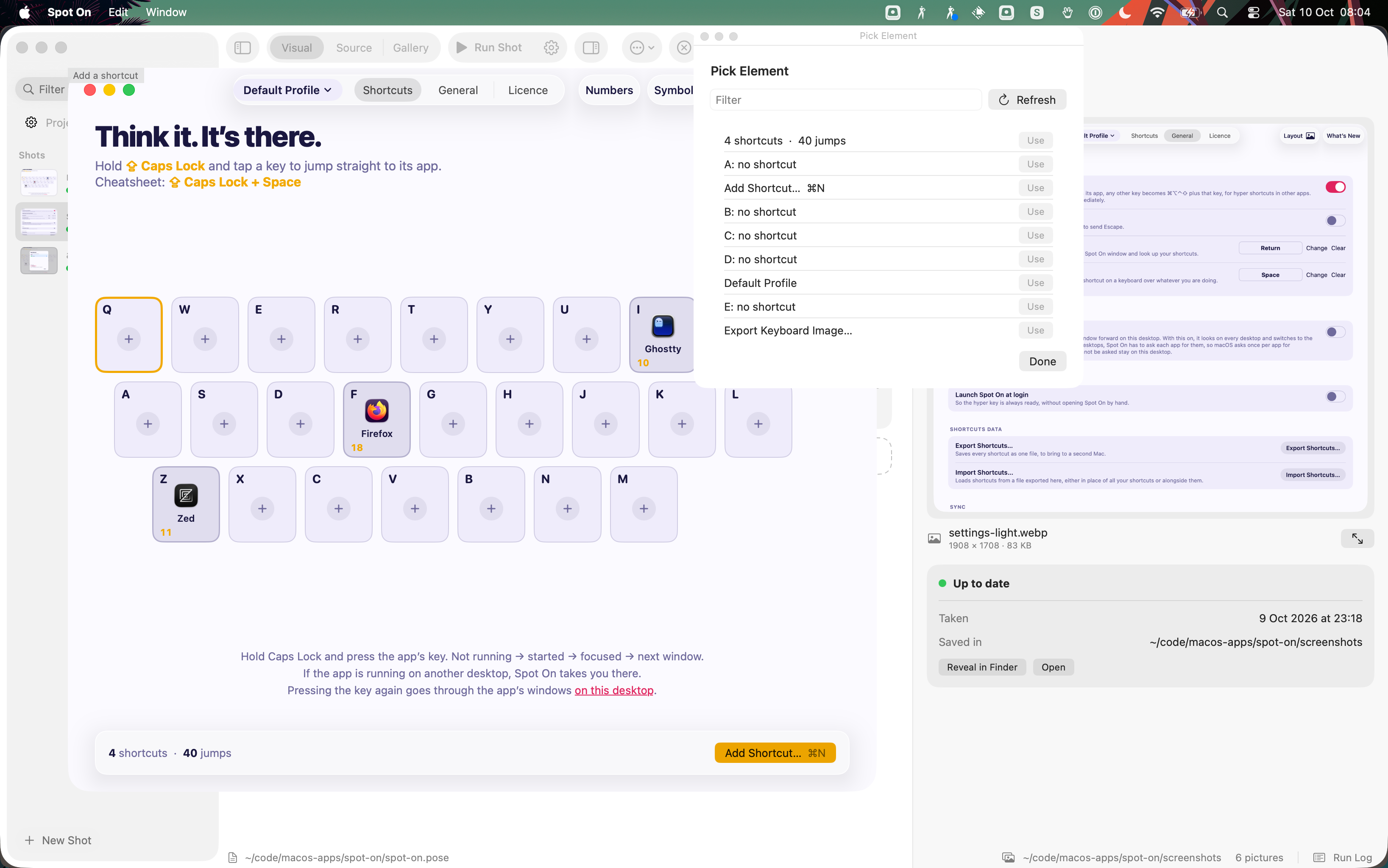Toggle the pink enabled switch in preview
Screen dimensions: 1388x868
coord(1335,187)
